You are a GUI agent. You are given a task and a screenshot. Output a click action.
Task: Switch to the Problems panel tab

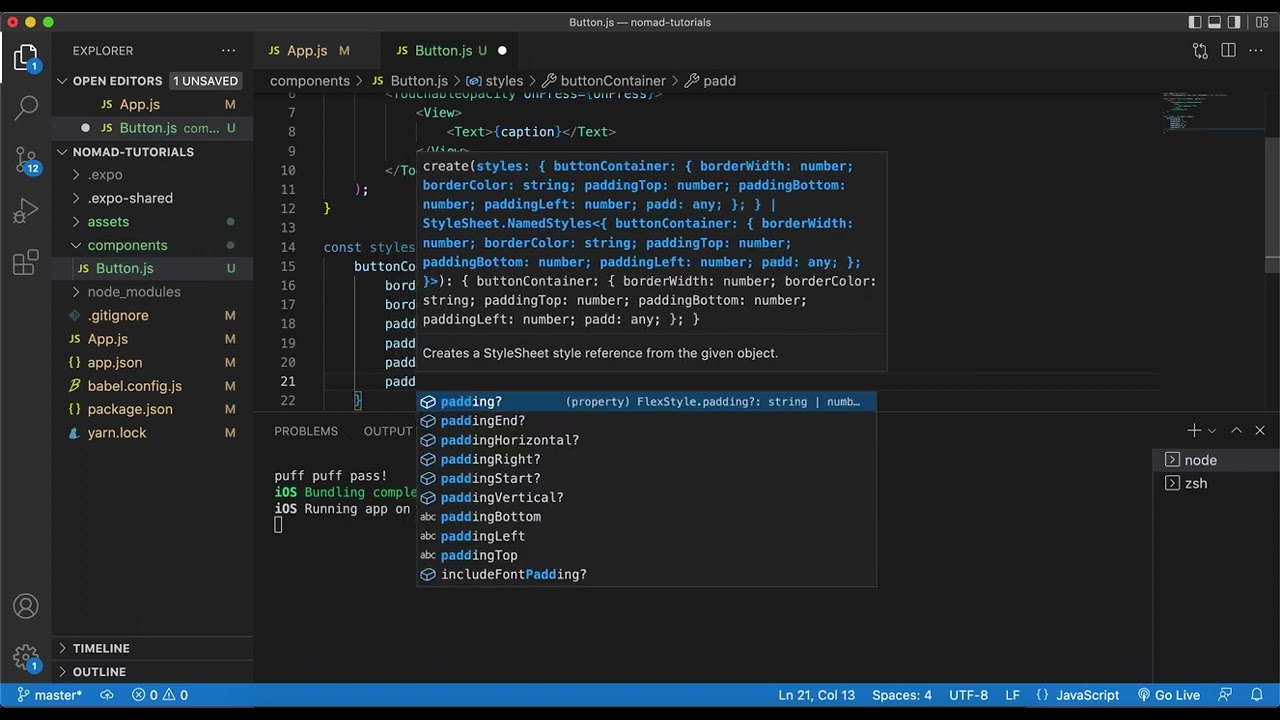tap(306, 431)
